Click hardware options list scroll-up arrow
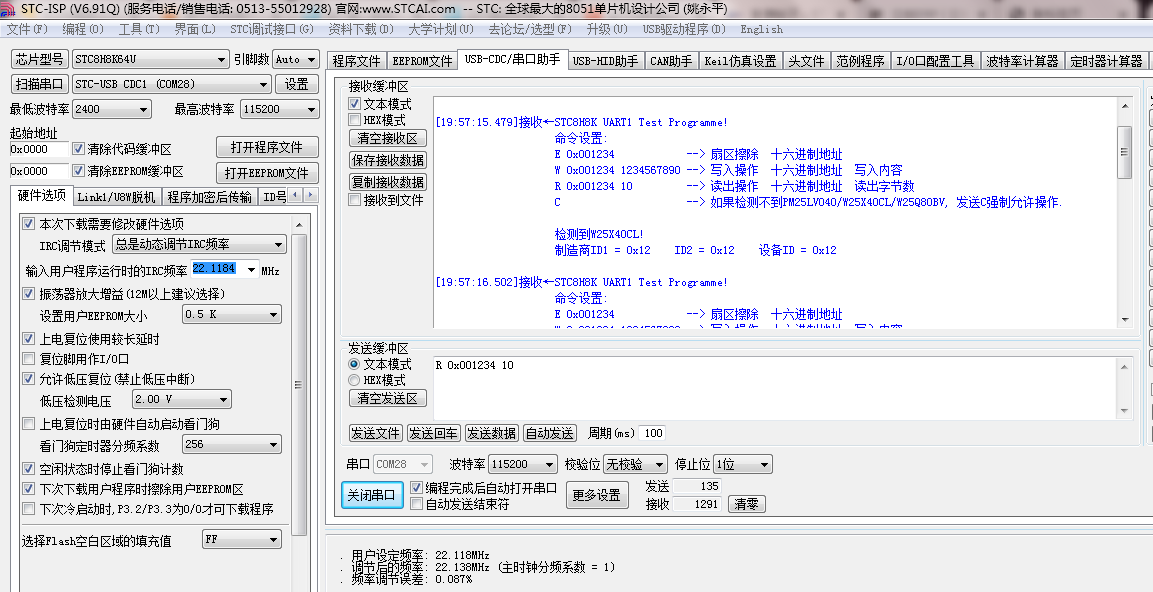 299,224
